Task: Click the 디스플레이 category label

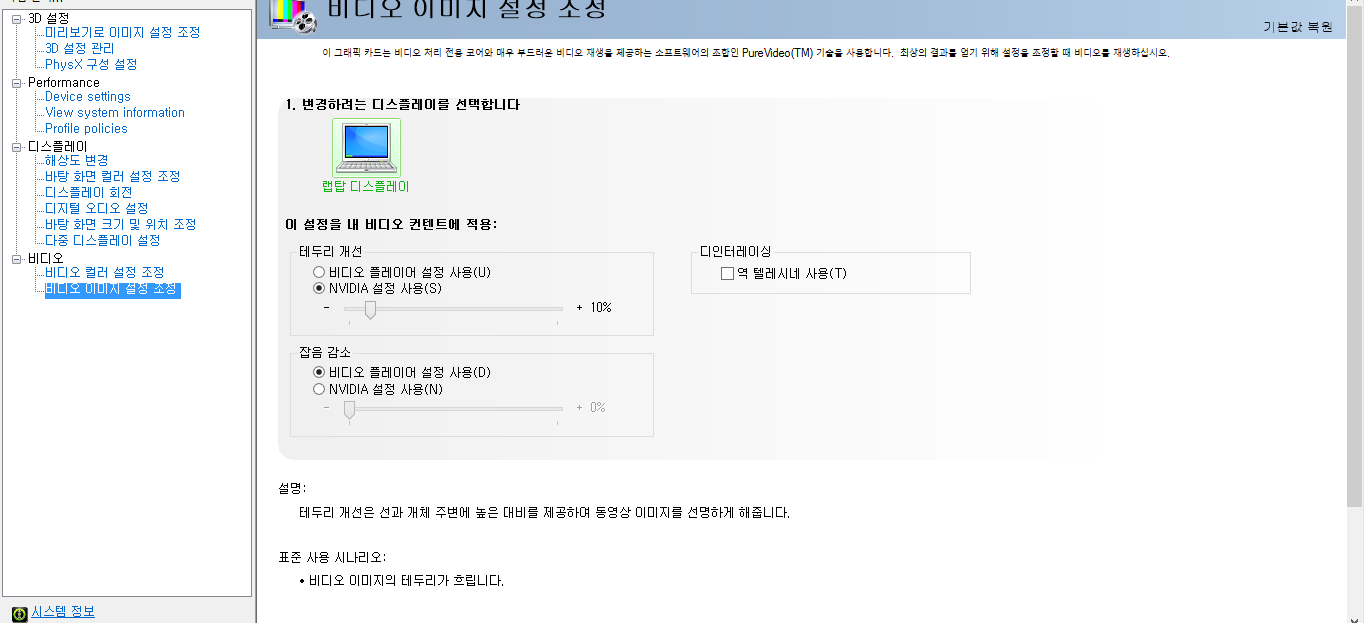Action: pos(58,147)
